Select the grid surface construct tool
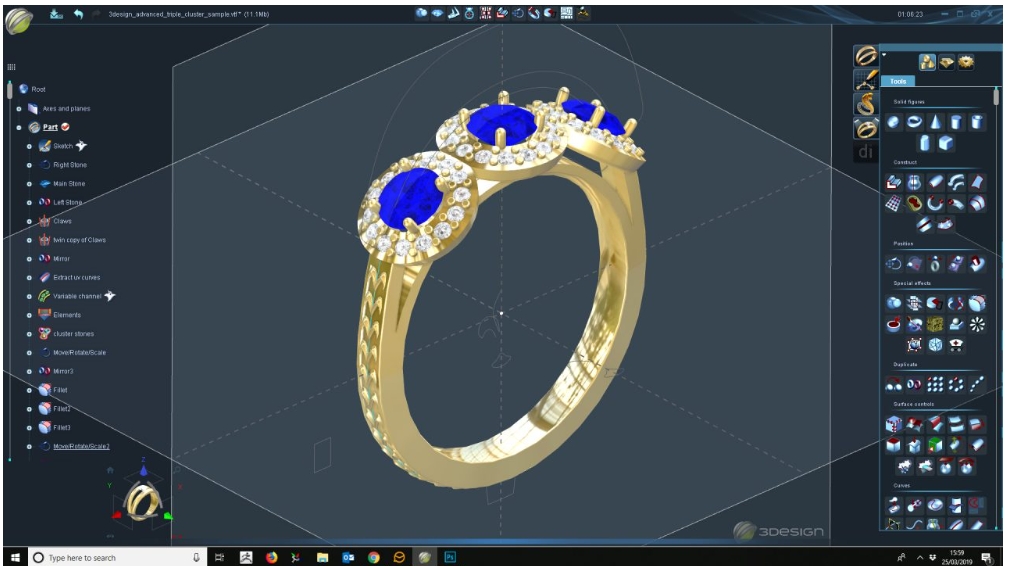1009x566 pixels. [x=893, y=204]
